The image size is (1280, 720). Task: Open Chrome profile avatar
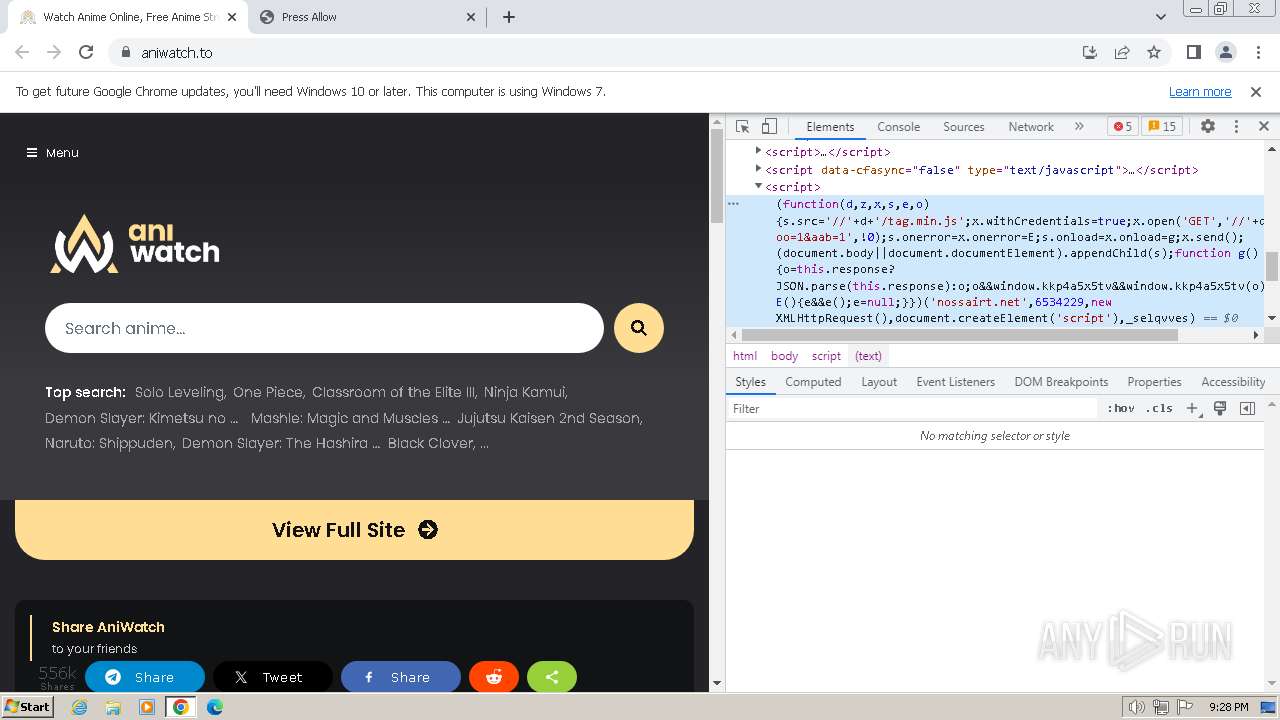[x=1225, y=53]
